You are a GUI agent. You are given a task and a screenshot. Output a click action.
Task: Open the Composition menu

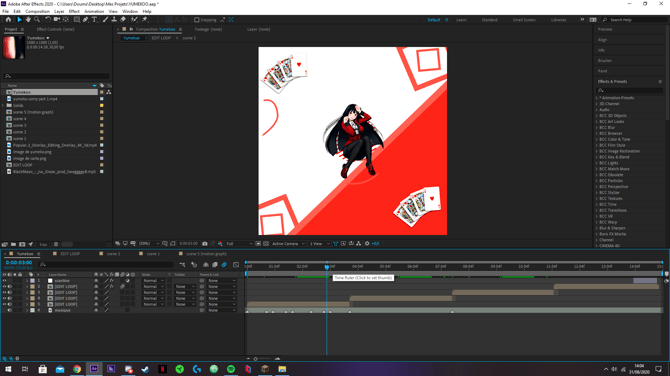38,12
